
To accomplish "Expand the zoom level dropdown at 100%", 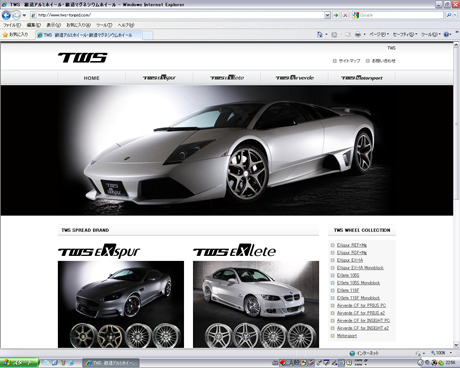I will [451, 353].
